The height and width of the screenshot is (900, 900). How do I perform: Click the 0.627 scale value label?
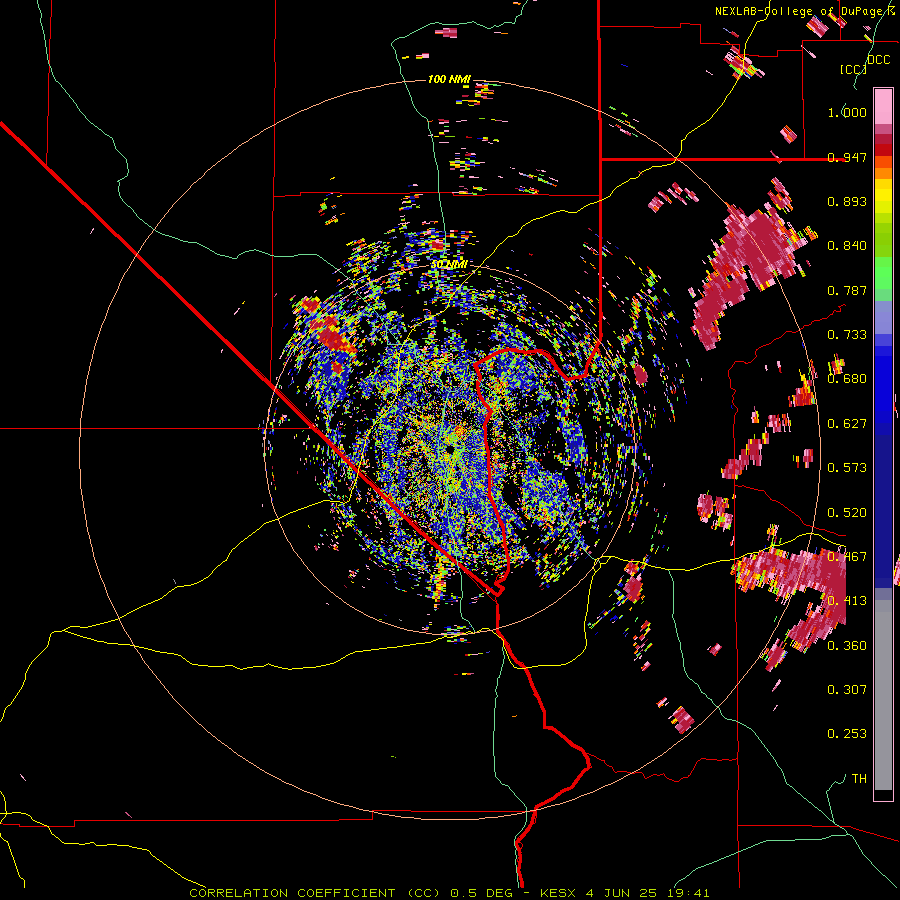click(847, 424)
